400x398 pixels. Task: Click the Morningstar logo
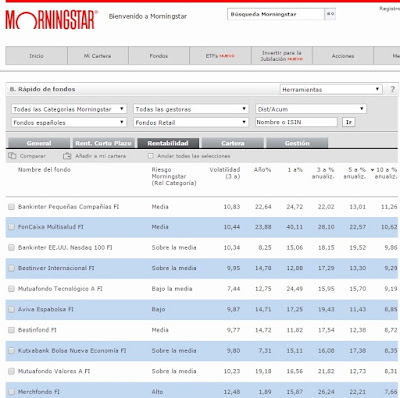[52, 20]
